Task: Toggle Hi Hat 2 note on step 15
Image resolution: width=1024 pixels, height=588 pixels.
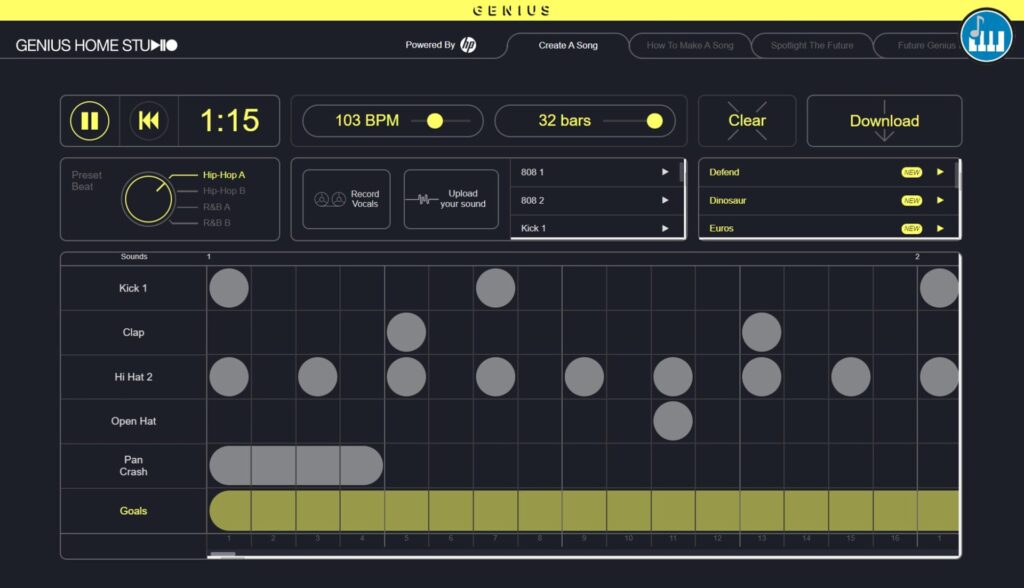Action: (850, 377)
